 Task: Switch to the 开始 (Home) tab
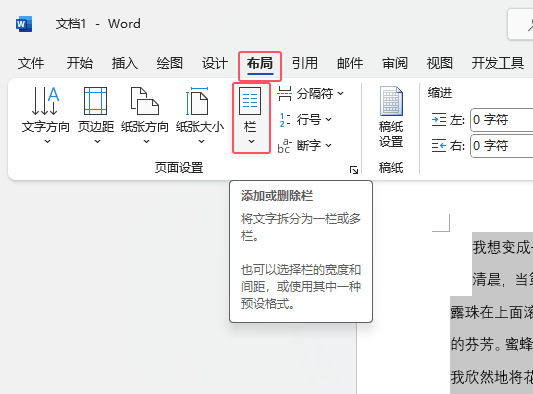point(80,63)
